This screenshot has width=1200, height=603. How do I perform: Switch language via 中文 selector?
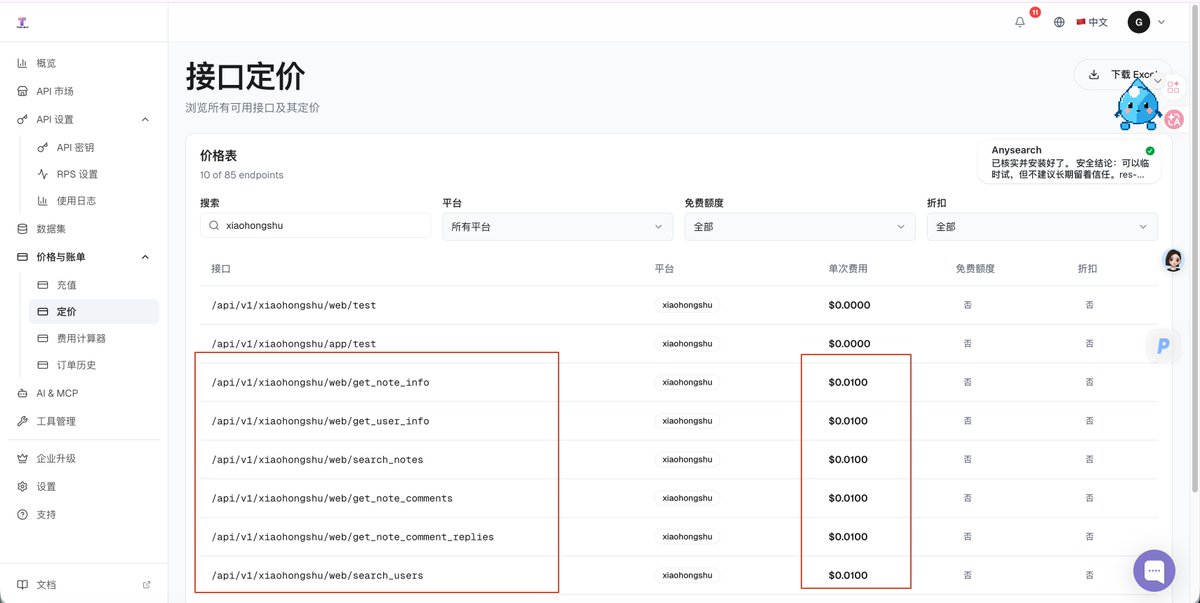point(1092,22)
